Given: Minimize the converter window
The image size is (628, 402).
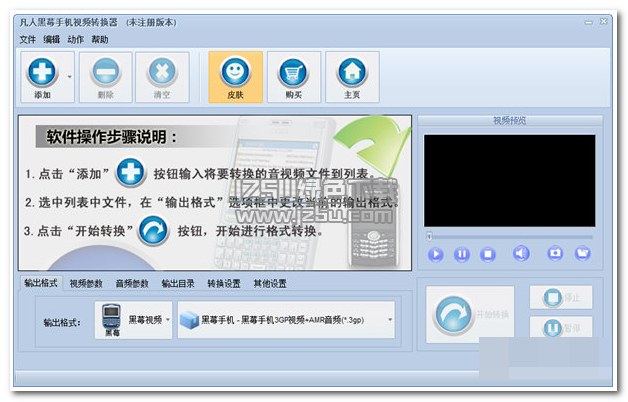Looking at the screenshot, I should coord(588,22).
